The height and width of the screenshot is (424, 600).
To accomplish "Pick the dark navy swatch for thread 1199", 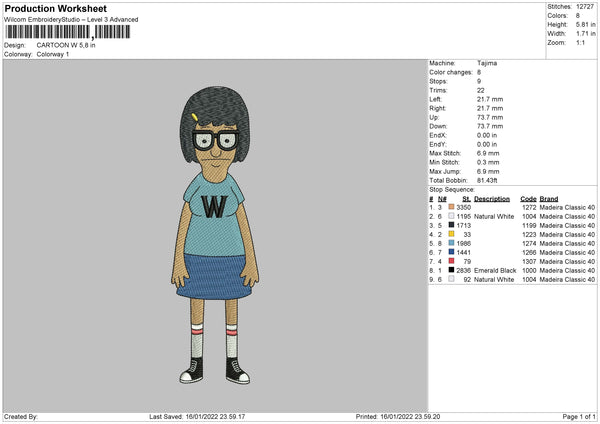I will pyautogui.click(x=451, y=225).
